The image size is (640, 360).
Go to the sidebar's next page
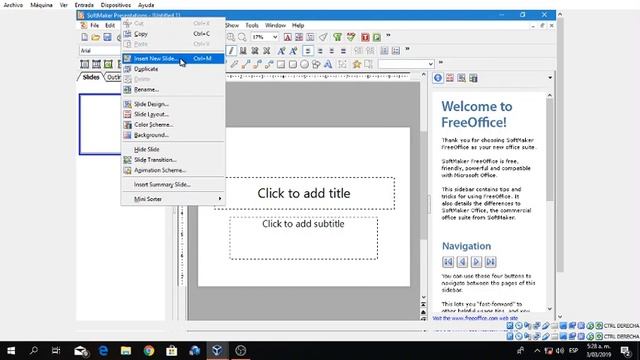[476, 262]
